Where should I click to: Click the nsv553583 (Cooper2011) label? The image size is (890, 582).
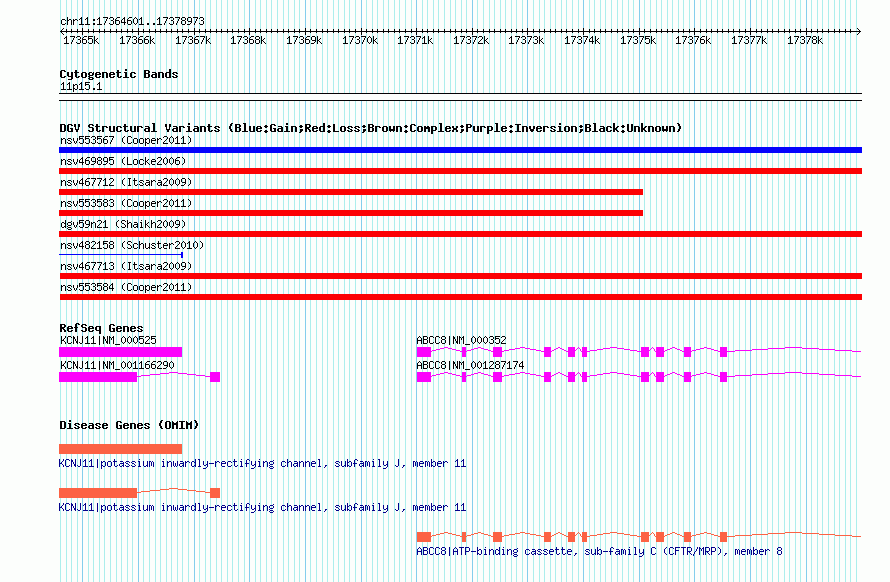(x=126, y=203)
